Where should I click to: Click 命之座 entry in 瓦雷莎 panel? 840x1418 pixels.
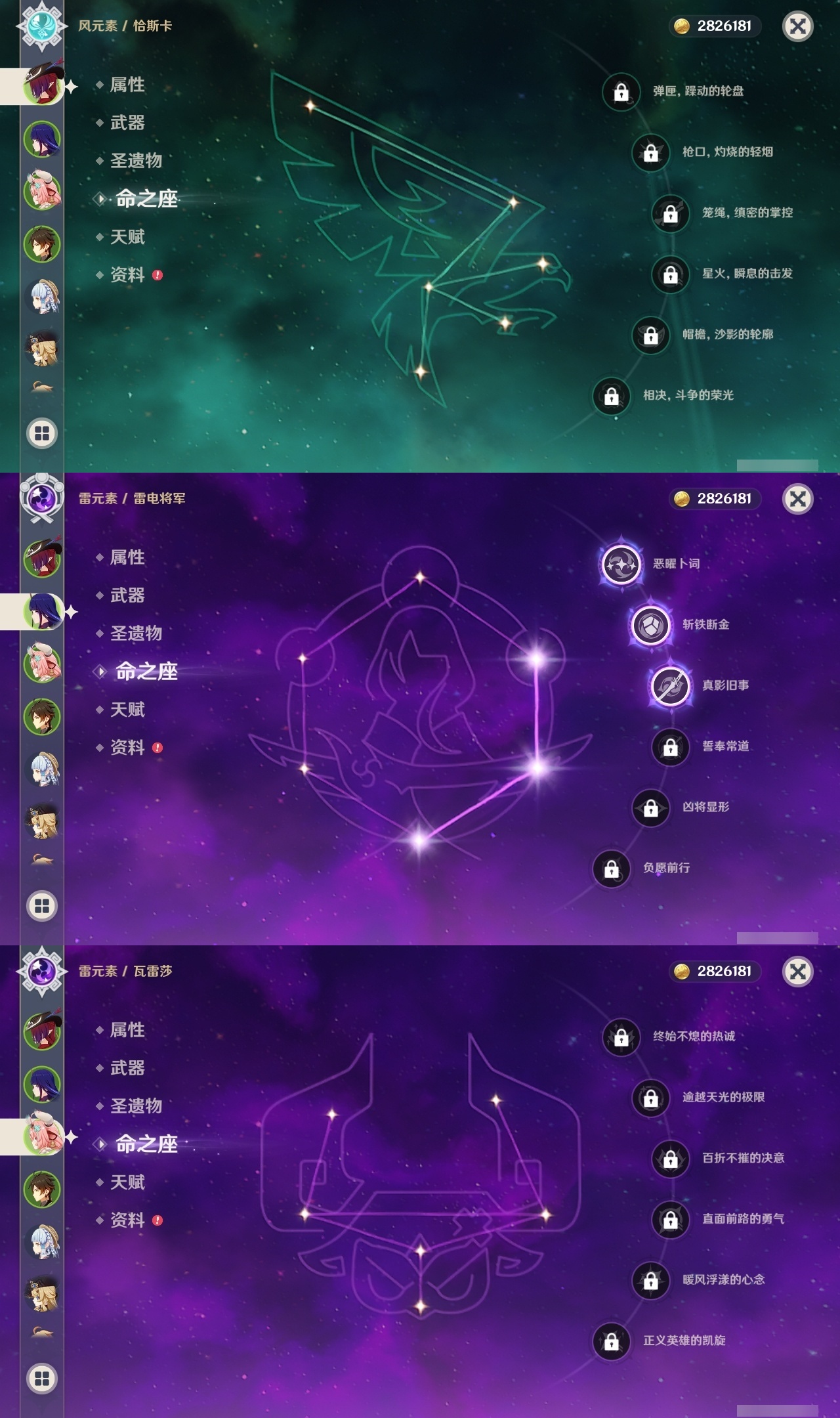coord(146,1144)
